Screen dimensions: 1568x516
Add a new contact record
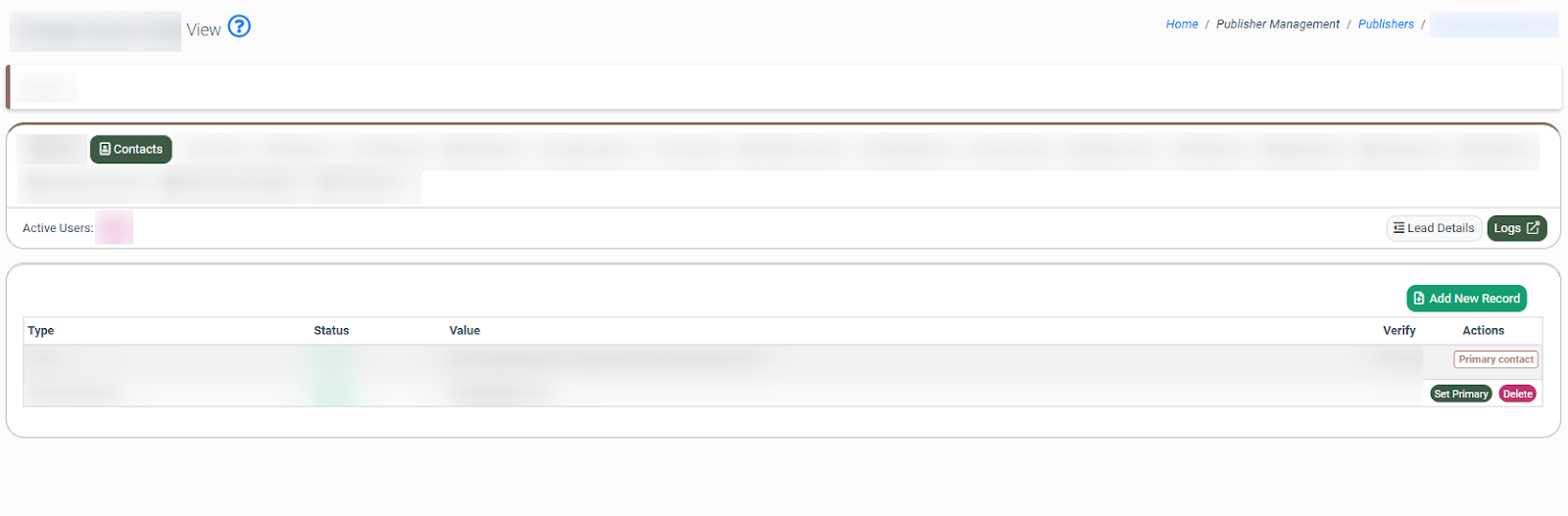tap(1466, 299)
